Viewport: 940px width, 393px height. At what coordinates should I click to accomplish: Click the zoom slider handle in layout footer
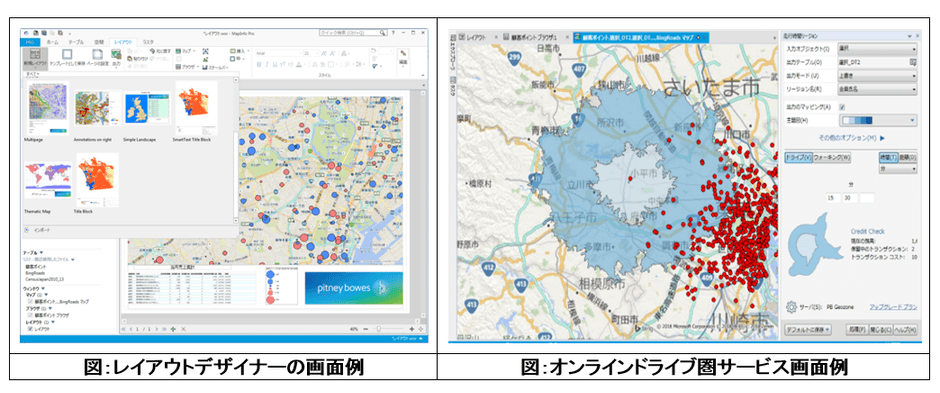(x=379, y=329)
